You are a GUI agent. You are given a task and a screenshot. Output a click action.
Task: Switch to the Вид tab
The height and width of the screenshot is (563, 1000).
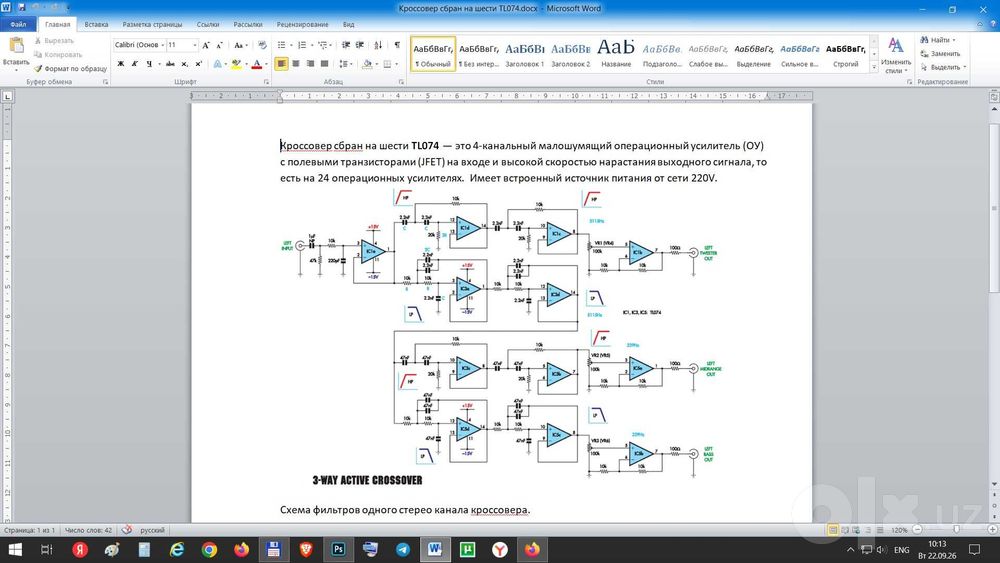(x=348, y=24)
